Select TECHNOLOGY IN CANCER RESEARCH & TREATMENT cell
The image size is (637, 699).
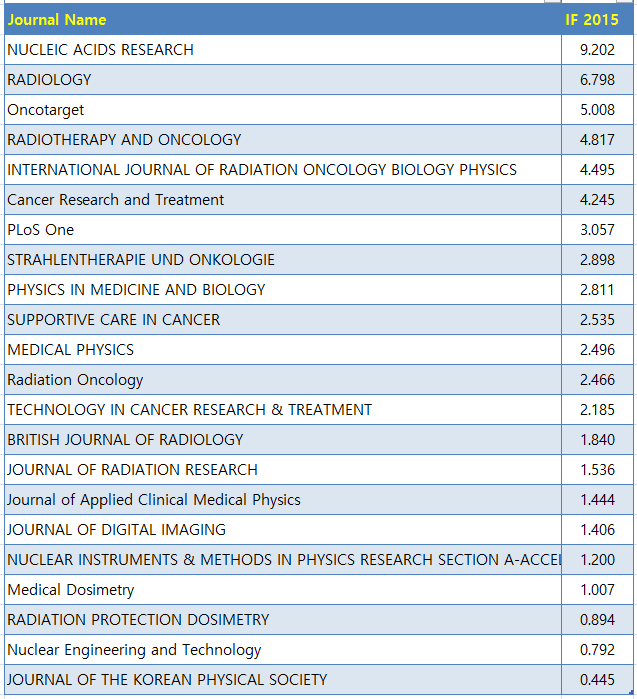pyautogui.click(x=283, y=409)
